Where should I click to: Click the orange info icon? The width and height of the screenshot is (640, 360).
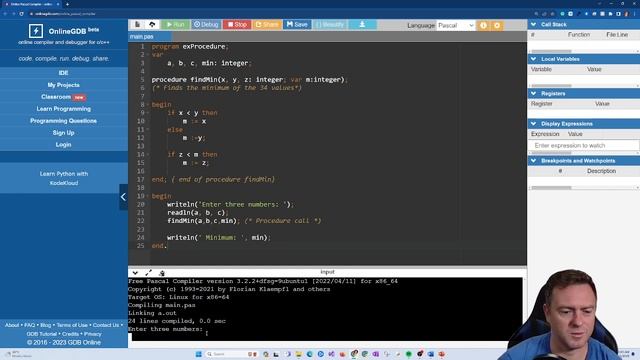tap(483, 25)
